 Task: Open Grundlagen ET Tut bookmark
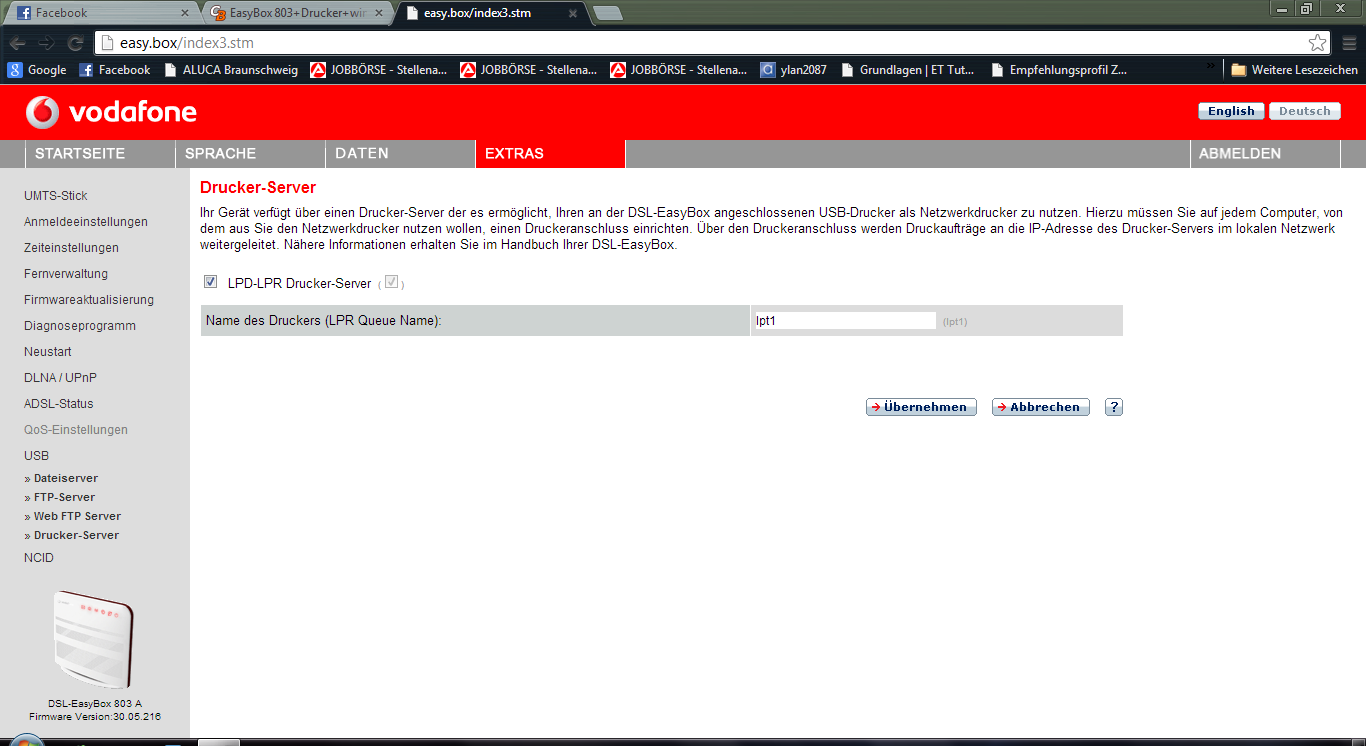(909, 70)
